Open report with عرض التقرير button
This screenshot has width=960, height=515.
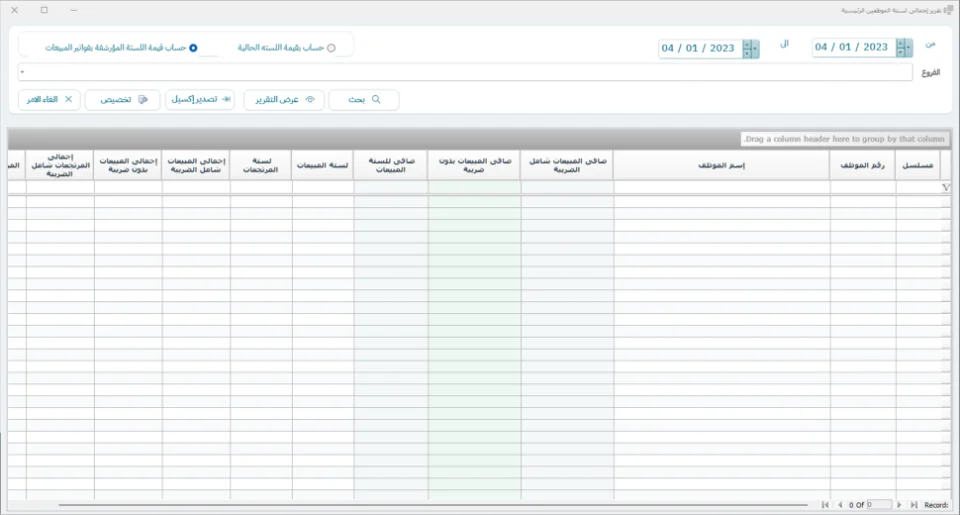(x=284, y=100)
